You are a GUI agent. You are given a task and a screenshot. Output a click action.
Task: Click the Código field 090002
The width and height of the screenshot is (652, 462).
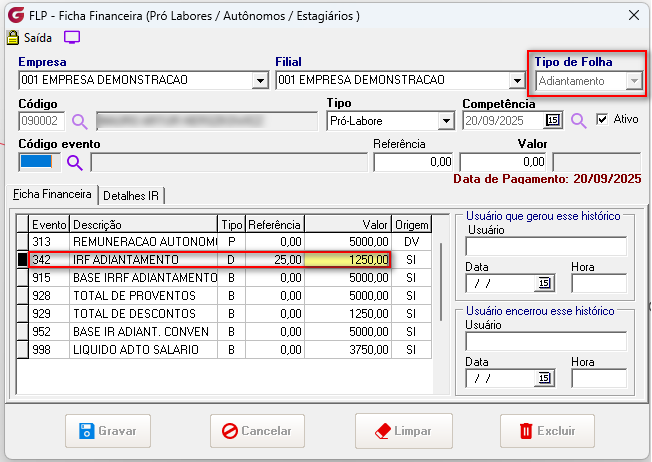coord(42,121)
